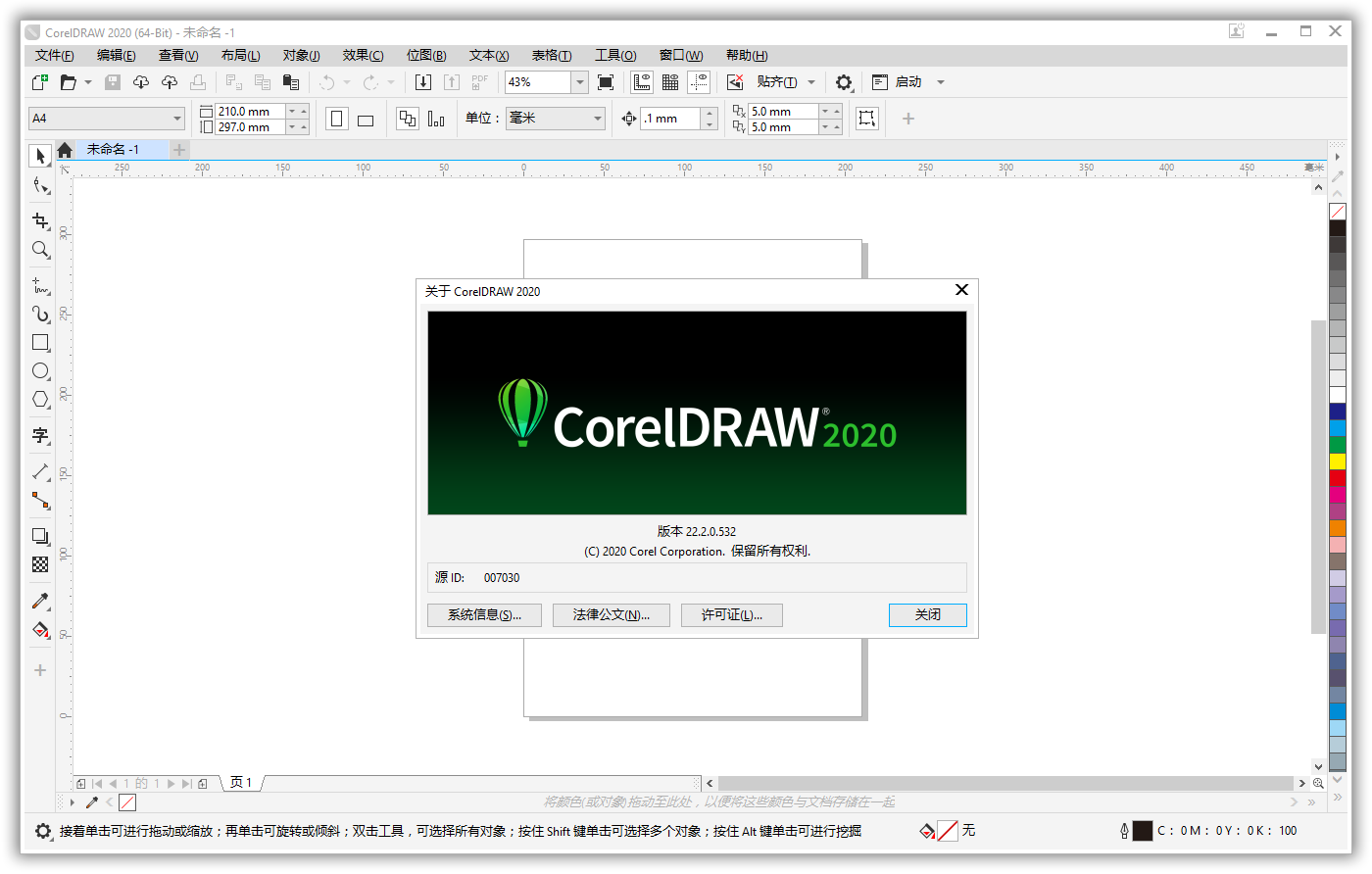Select the Rectangle tool

40,343
